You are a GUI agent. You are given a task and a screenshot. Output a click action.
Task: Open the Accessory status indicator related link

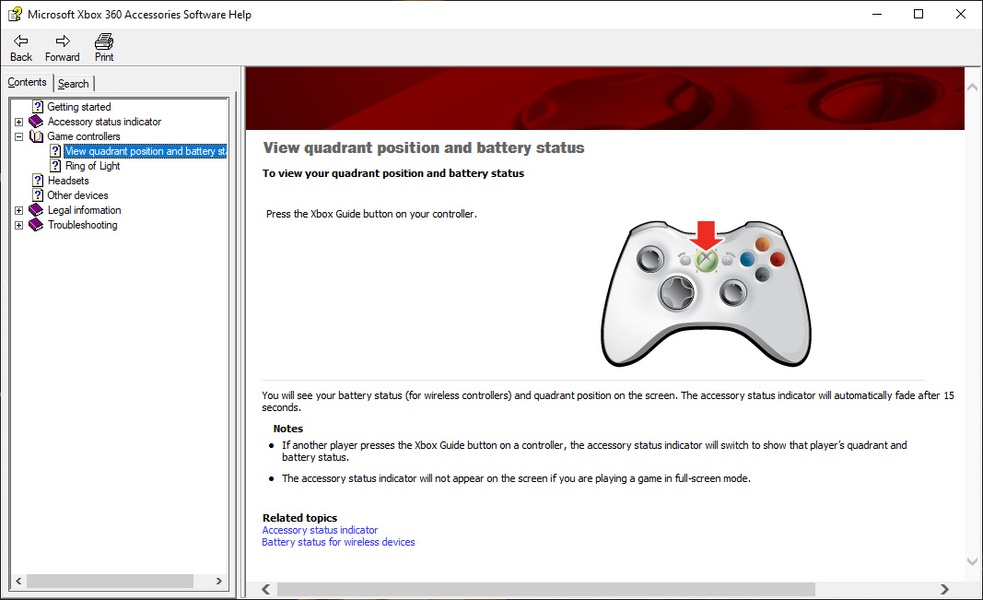(x=320, y=530)
